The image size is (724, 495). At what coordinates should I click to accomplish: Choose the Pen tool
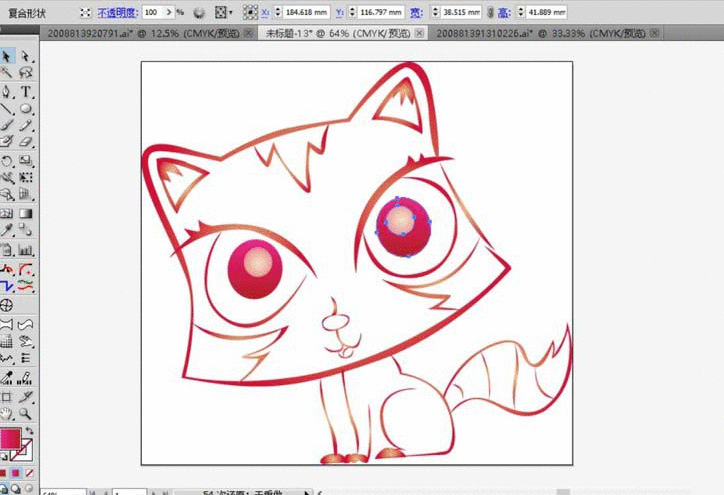pyautogui.click(x=7, y=91)
